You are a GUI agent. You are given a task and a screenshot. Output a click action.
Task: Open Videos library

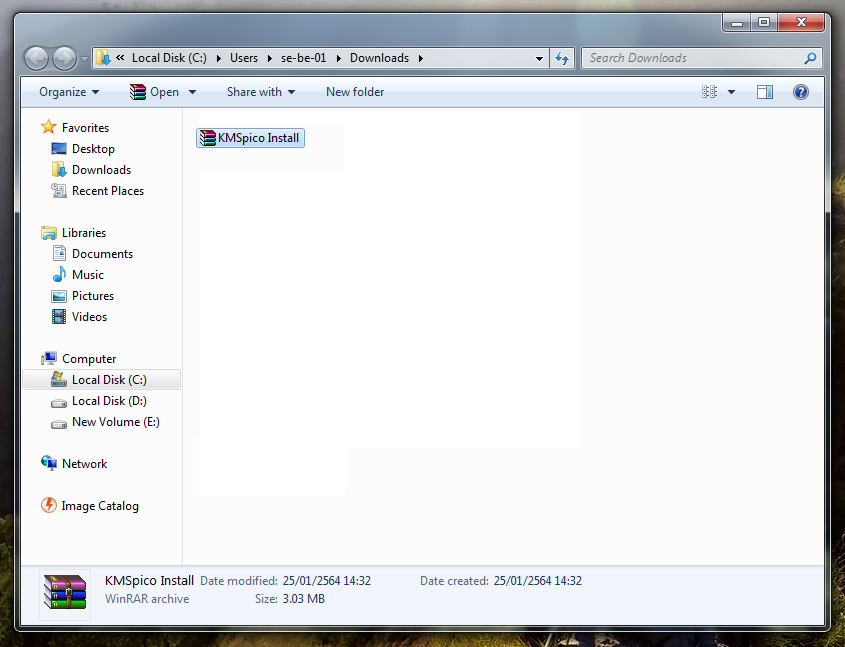[89, 317]
